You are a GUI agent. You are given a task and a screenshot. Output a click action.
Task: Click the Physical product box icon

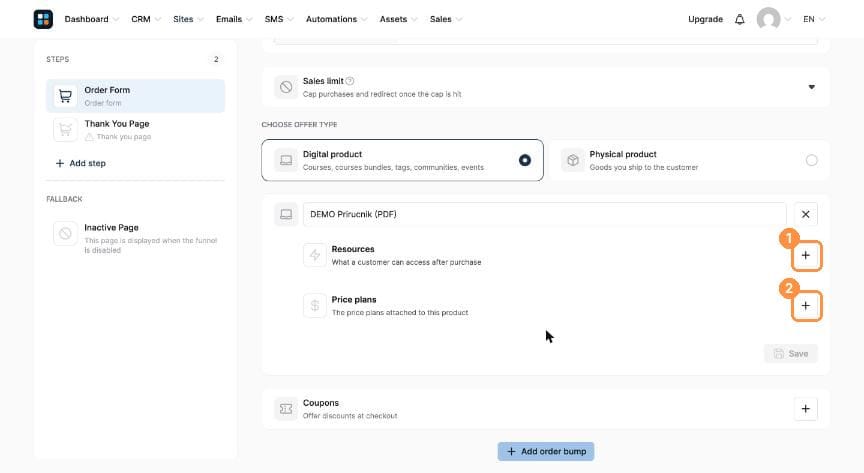pyautogui.click(x=573, y=160)
